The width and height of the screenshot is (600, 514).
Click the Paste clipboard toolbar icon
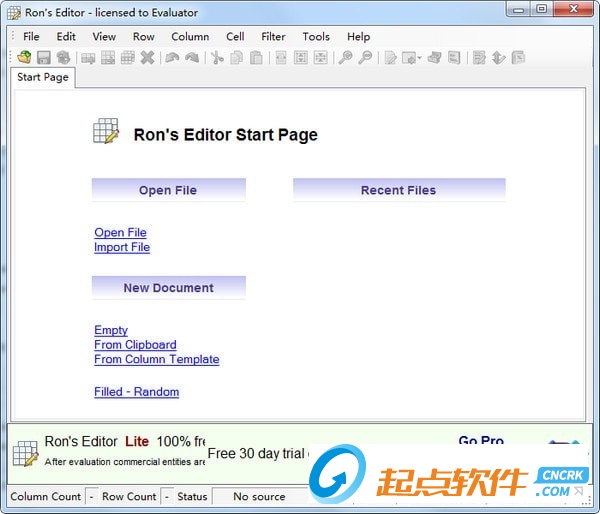(256, 58)
